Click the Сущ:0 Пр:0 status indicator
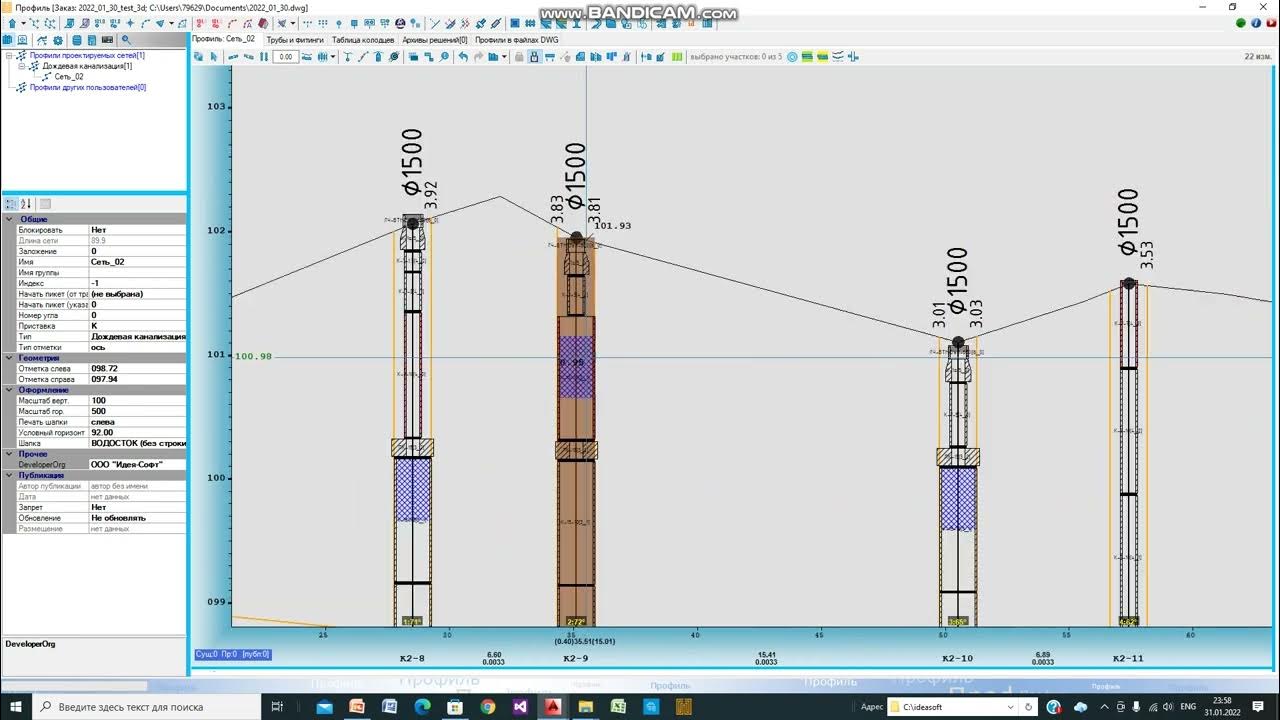1280x720 pixels. (x=232, y=654)
